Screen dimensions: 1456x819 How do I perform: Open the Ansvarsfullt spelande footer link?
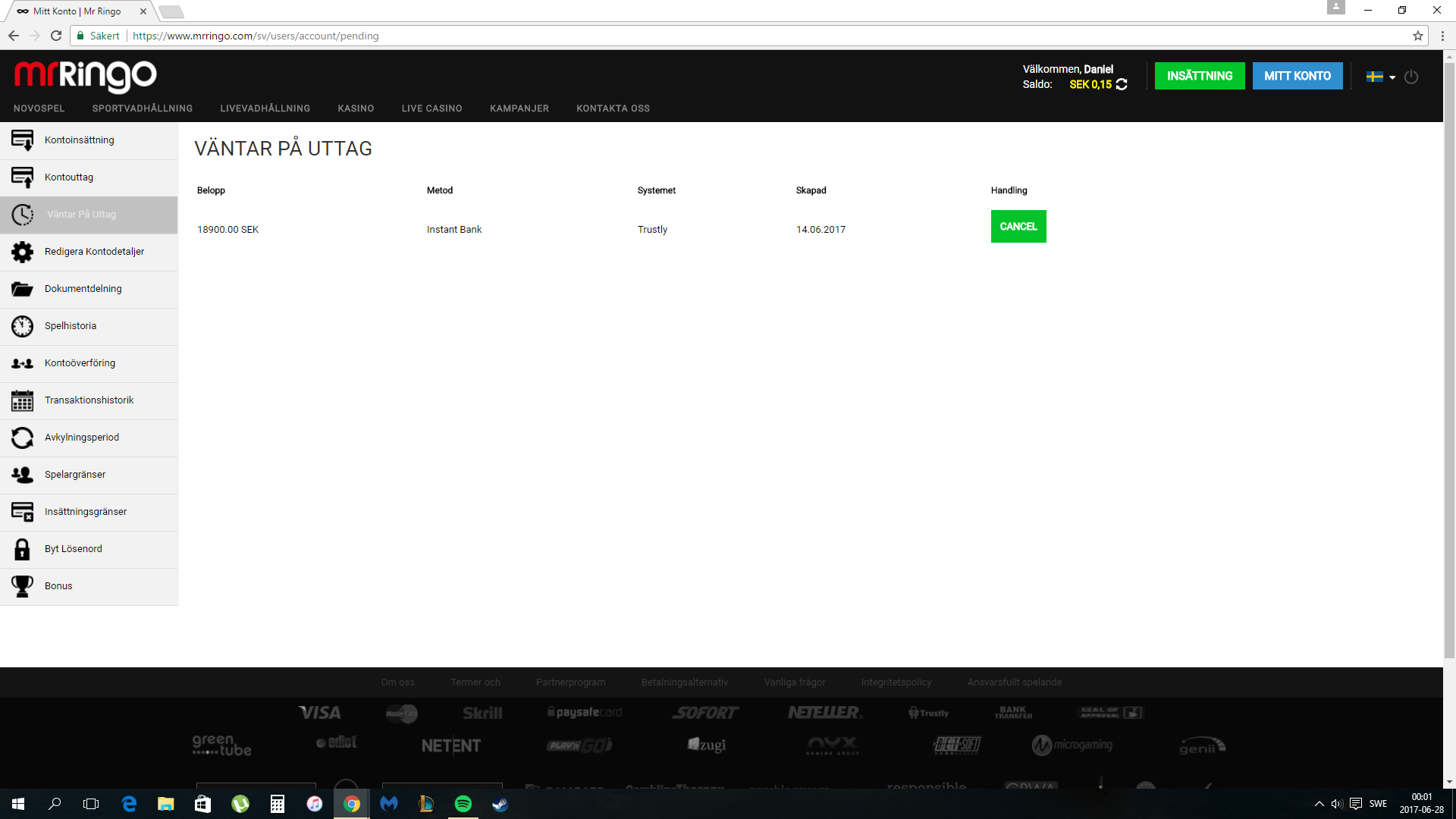click(1015, 682)
